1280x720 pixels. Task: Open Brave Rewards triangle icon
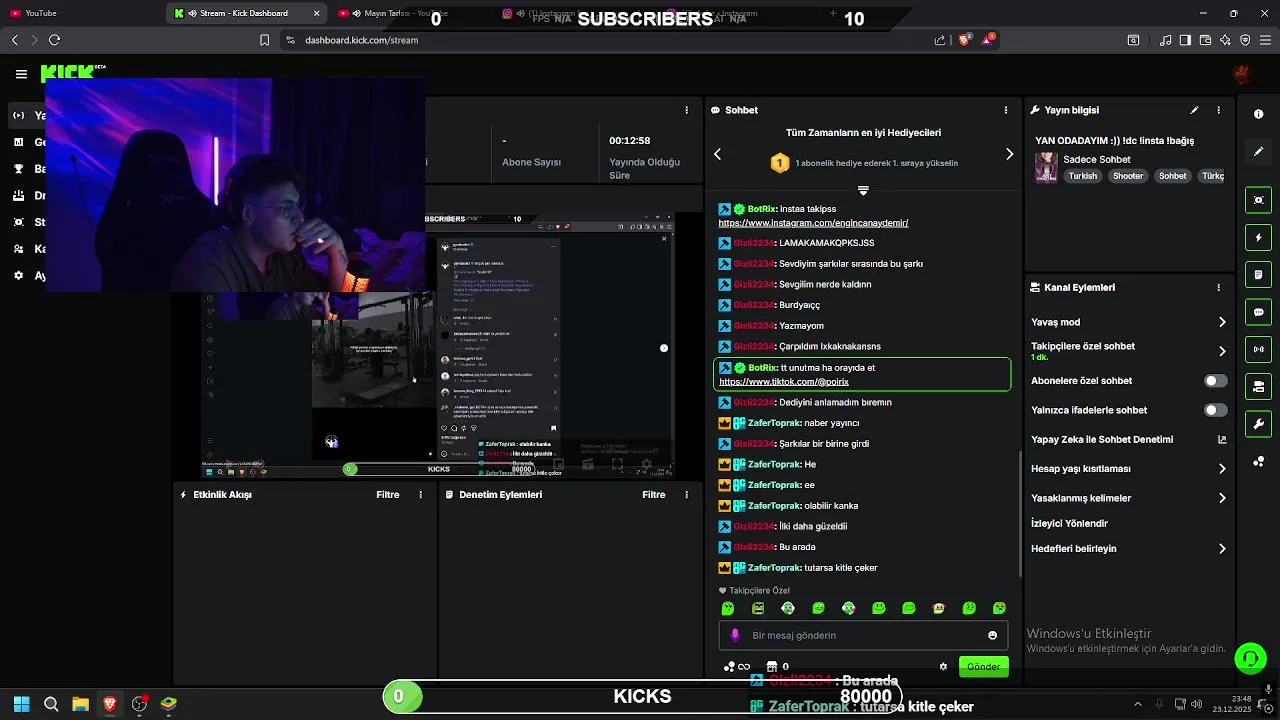point(988,40)
